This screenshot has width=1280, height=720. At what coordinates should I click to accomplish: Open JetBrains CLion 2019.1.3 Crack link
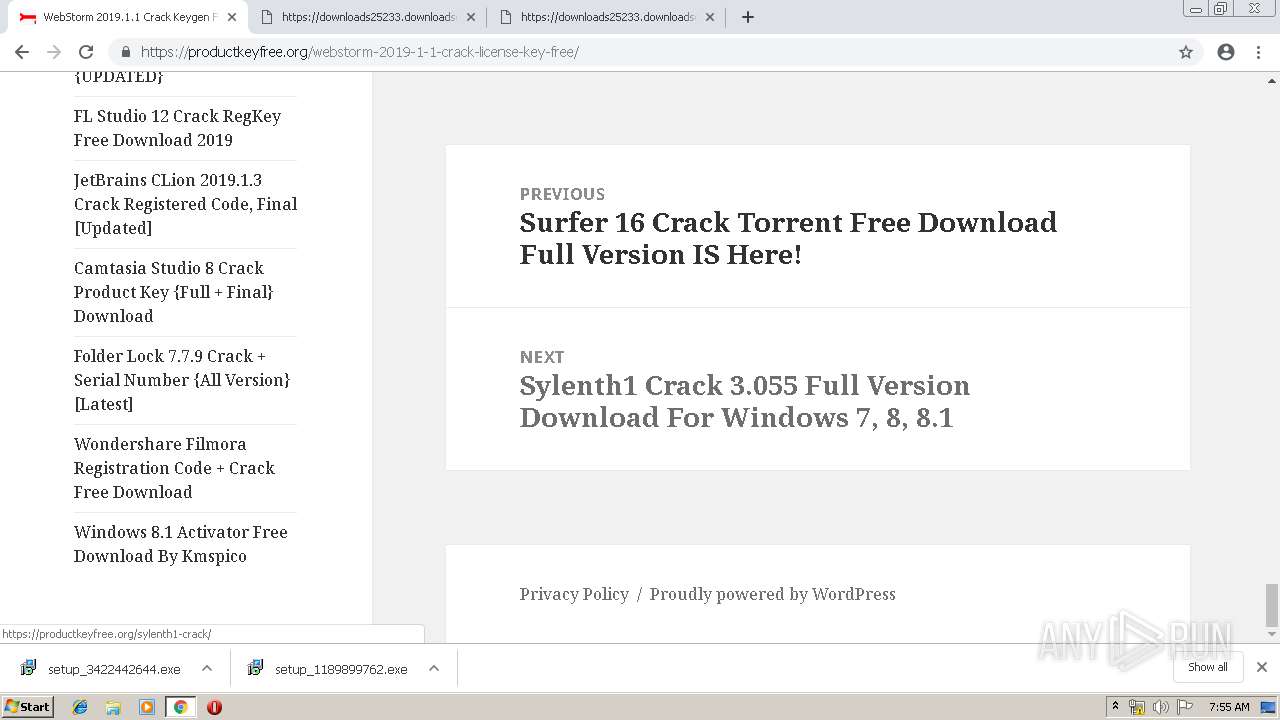(185, 204)
